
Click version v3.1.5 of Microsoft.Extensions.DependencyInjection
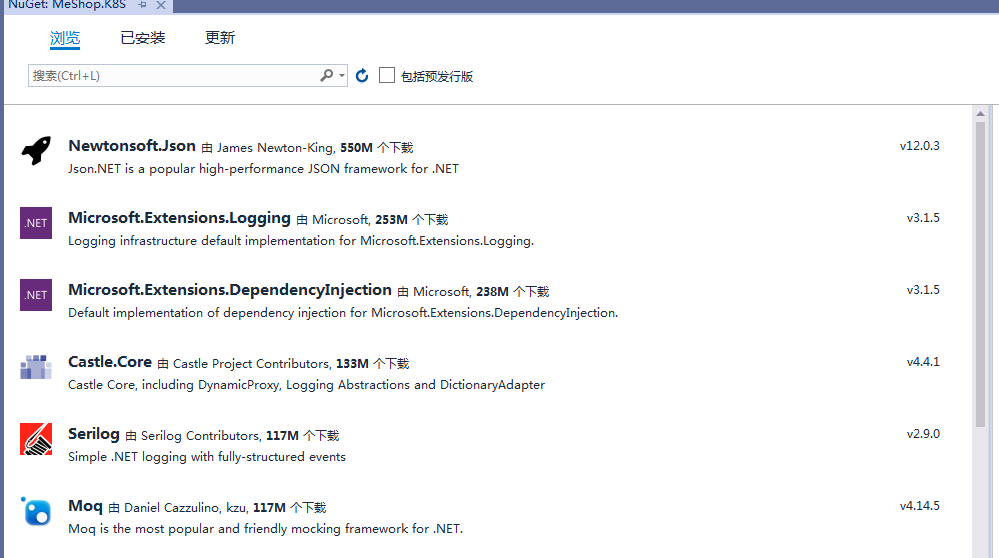[x=923, y=290]
